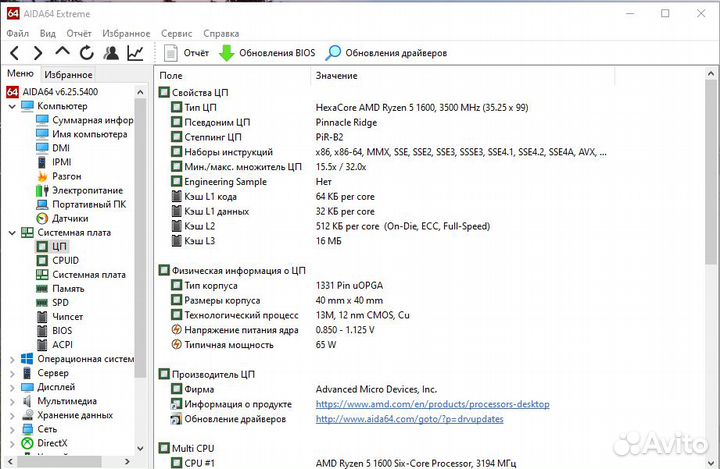This screenshot has width=720, height=469.
Task: Collapse the Компьютер tree node
Action: 12,106
